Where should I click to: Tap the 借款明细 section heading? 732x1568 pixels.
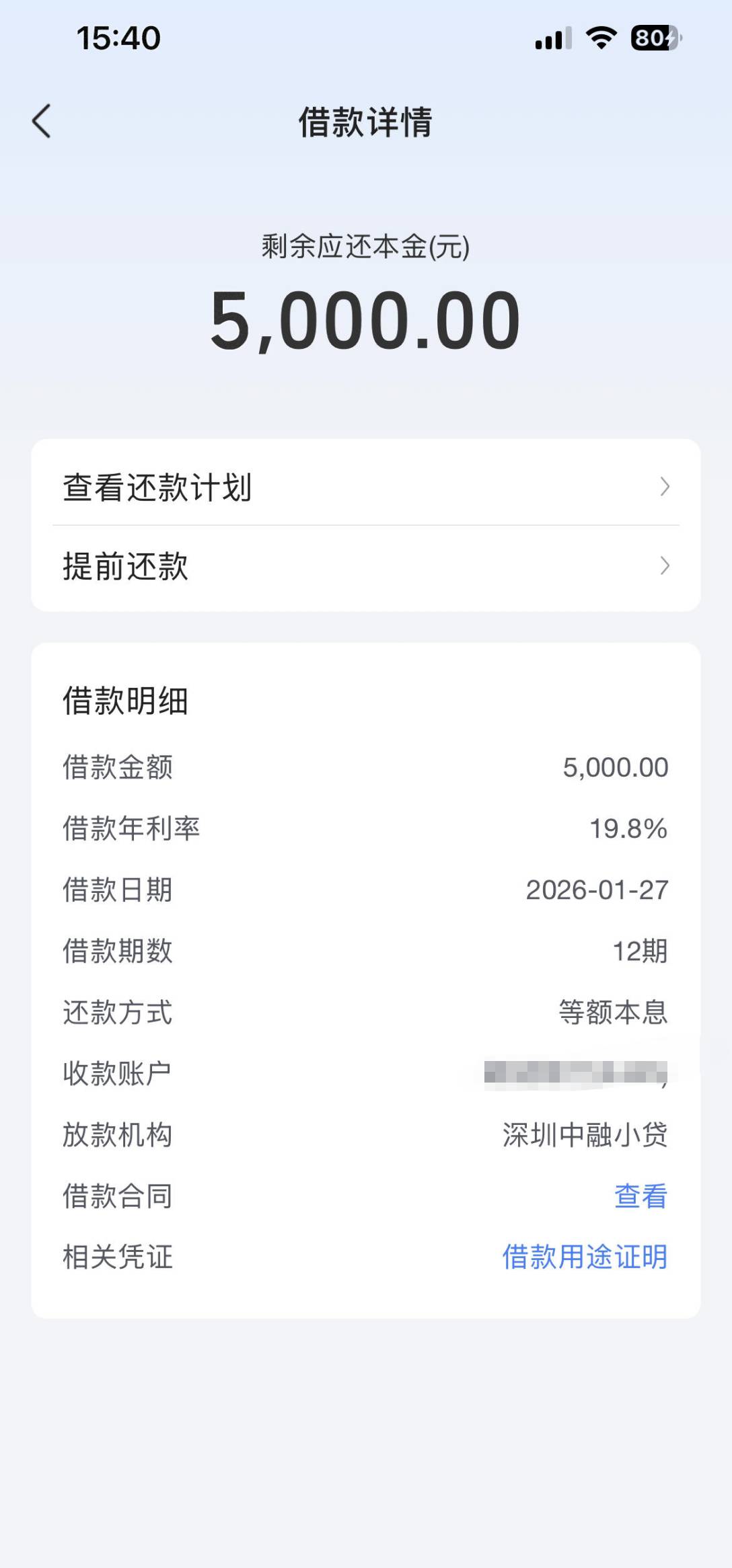point(126,701)
